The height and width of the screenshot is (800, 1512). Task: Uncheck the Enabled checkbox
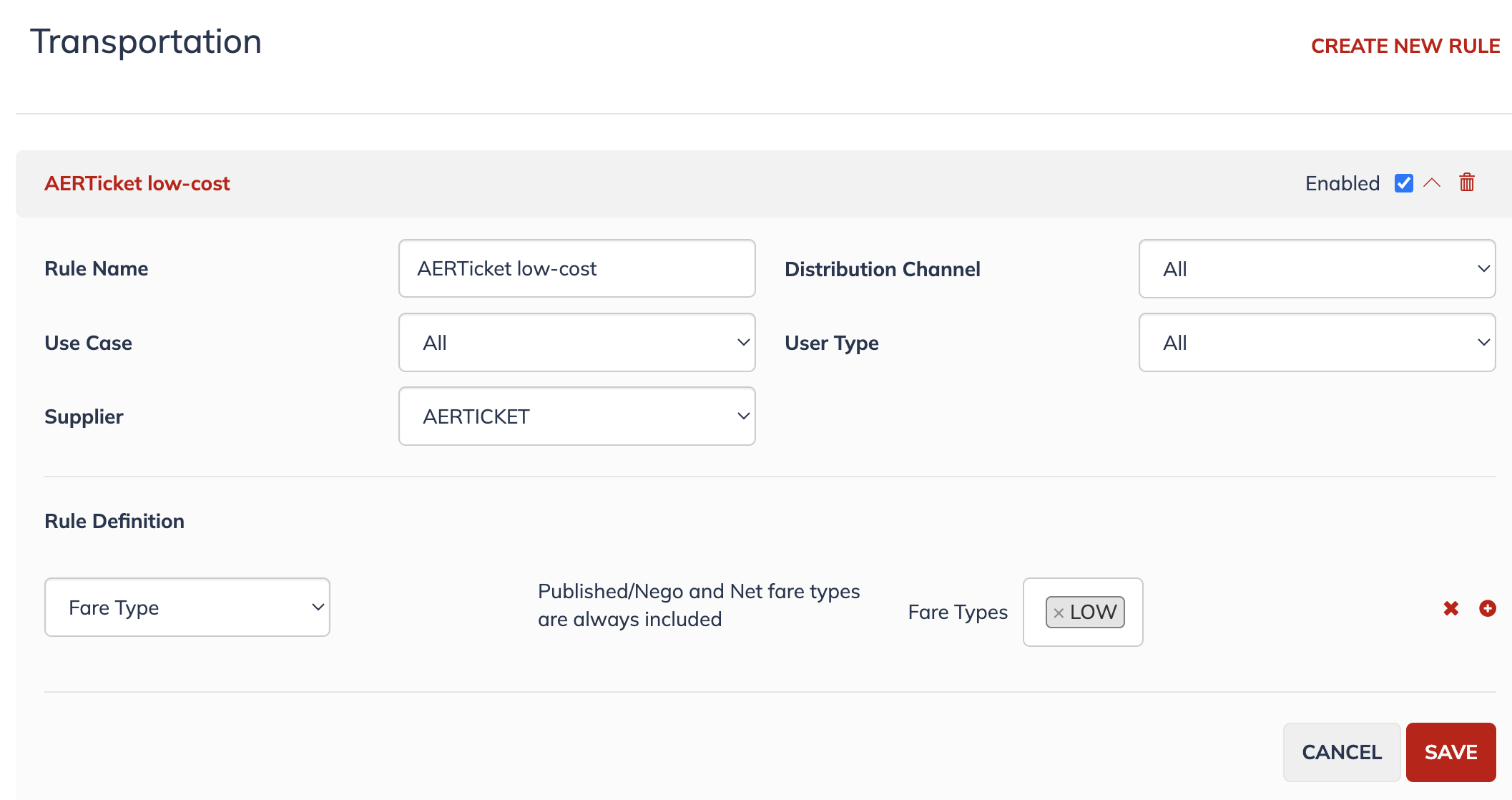click(x=1404, y=183)
